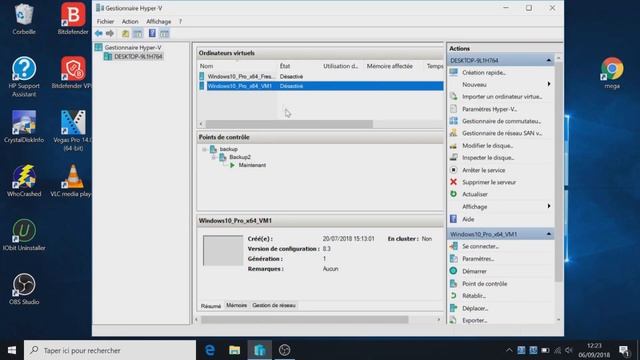This screenshot has width=640, height=360.
Task: Click Déplacer action
Action: point(475,308)
